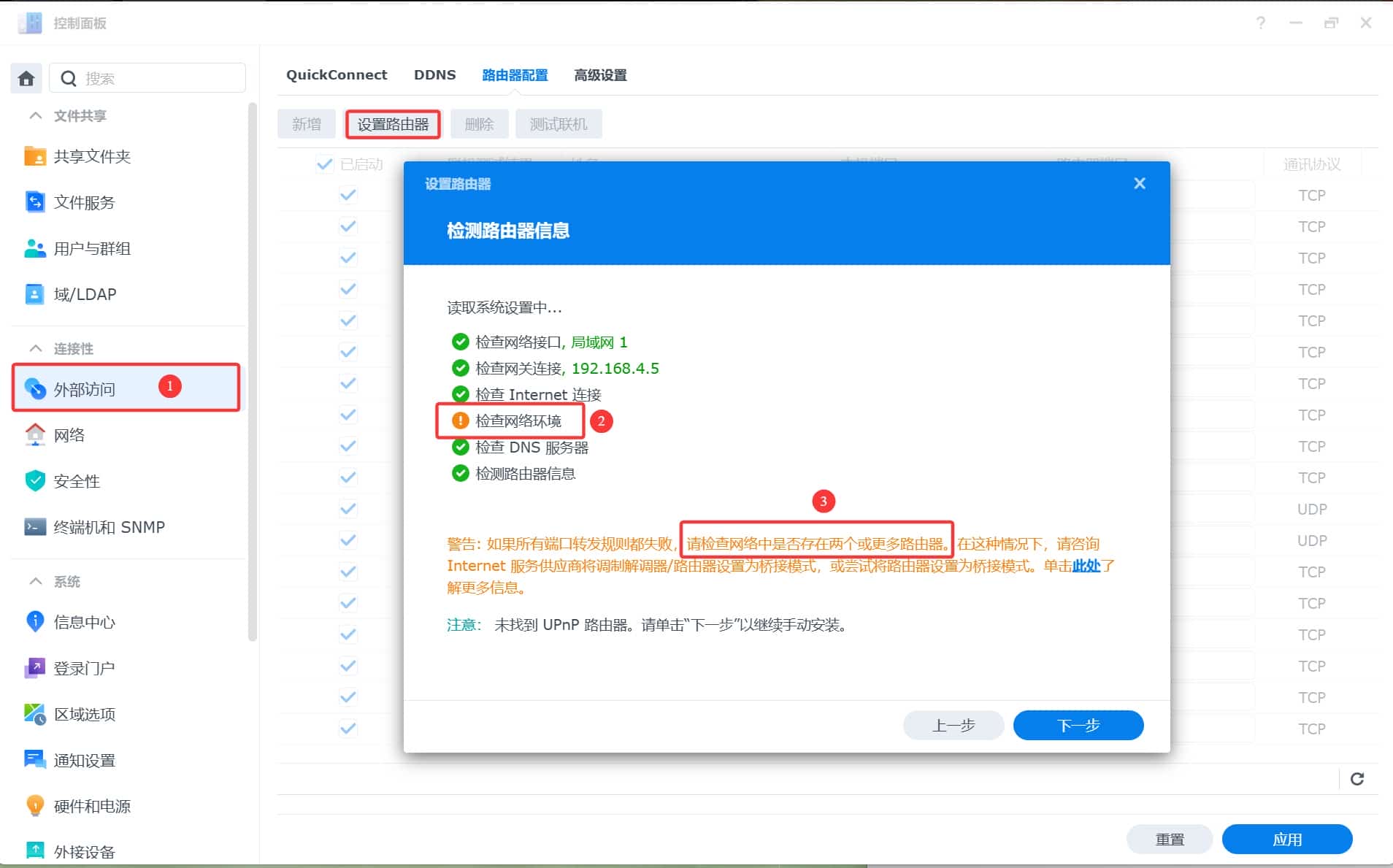Viewport: 1393px width, 868px height.
Task: Collapse the 系统 section
Action: 35,581
